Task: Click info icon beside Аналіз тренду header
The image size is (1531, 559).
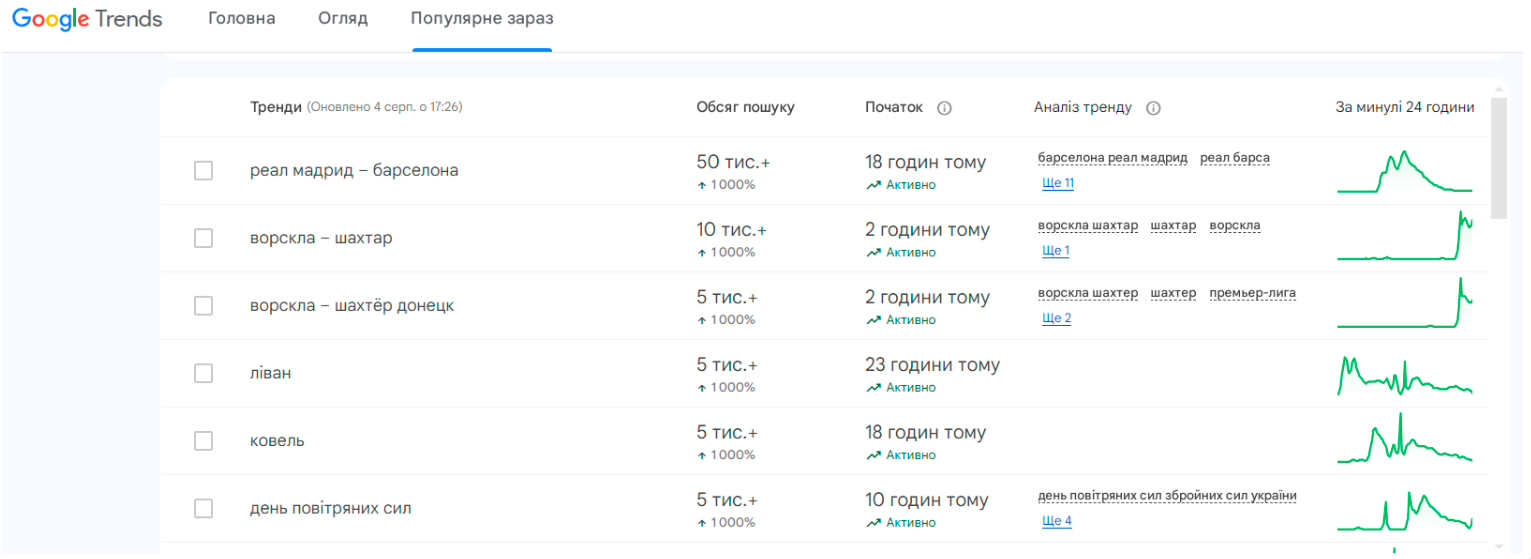Action: 1153,108
